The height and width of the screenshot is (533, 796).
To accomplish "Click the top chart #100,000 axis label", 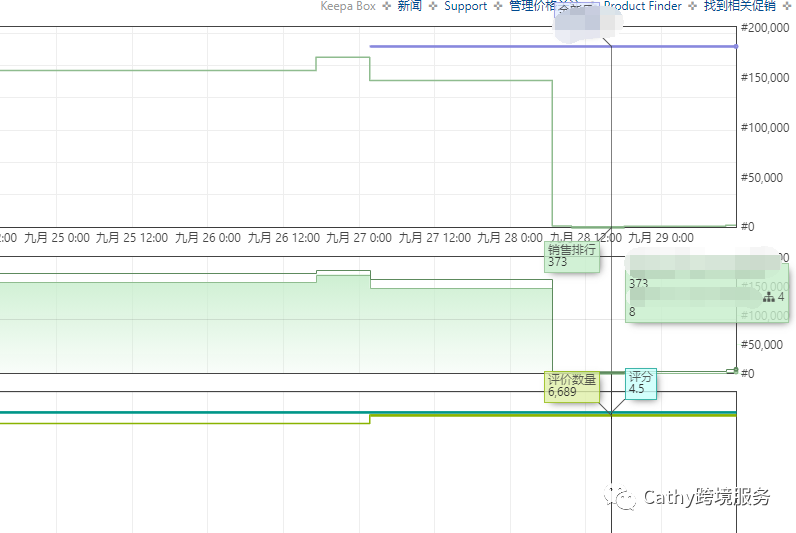I will coord(765,127).
